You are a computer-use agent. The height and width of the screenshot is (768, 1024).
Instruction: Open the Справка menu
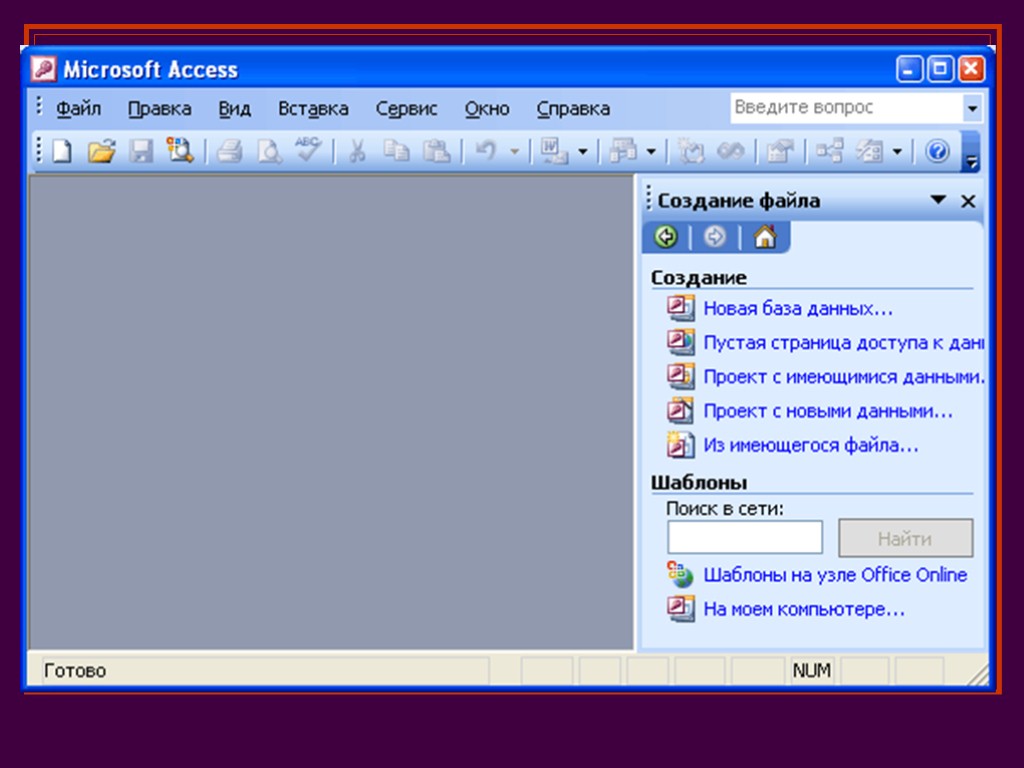pyautogui.click(x=573, y=108)
